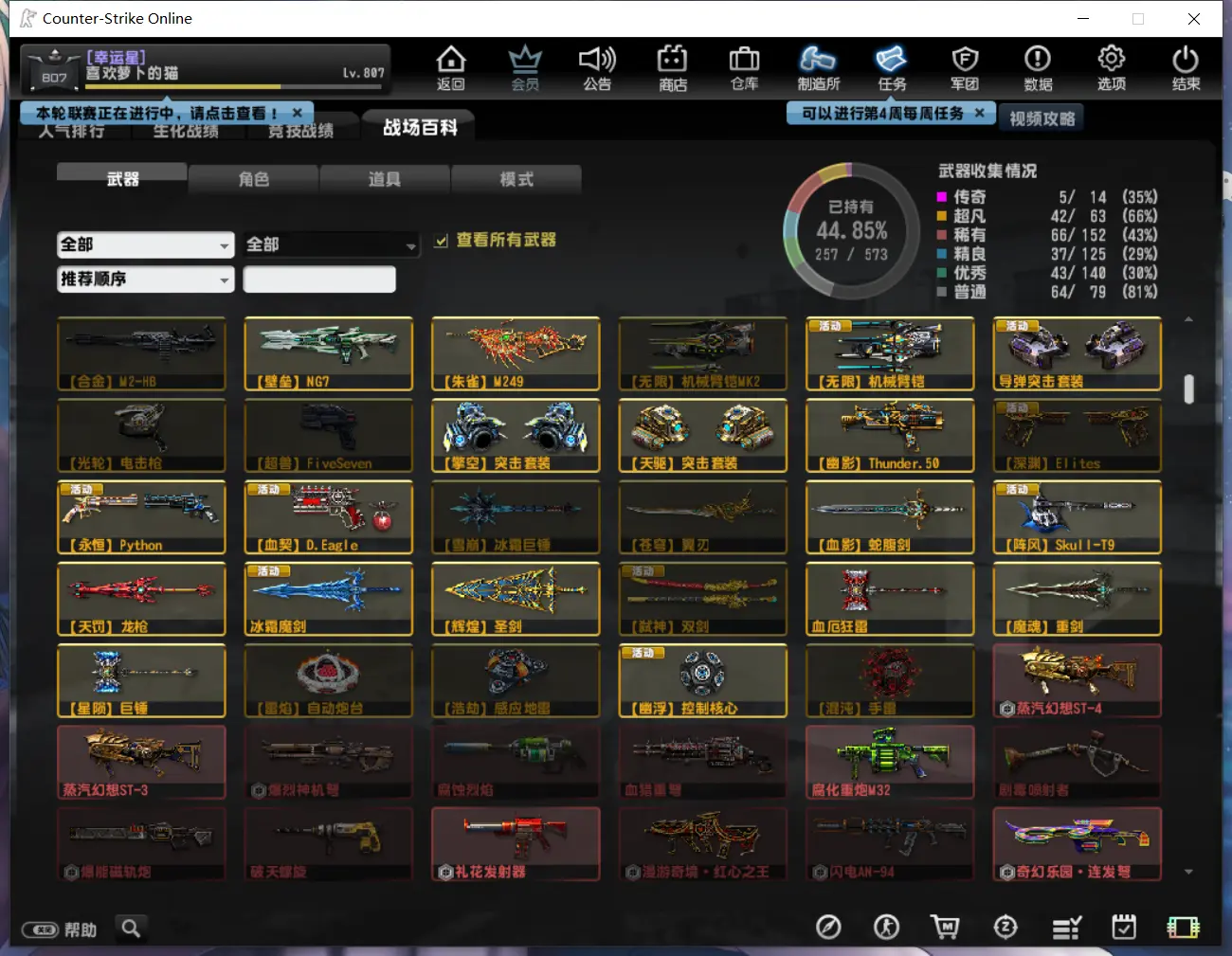Click the 超凡 orange legend swatch
This screenshot has width=1232, height=956.
(942, 216)
